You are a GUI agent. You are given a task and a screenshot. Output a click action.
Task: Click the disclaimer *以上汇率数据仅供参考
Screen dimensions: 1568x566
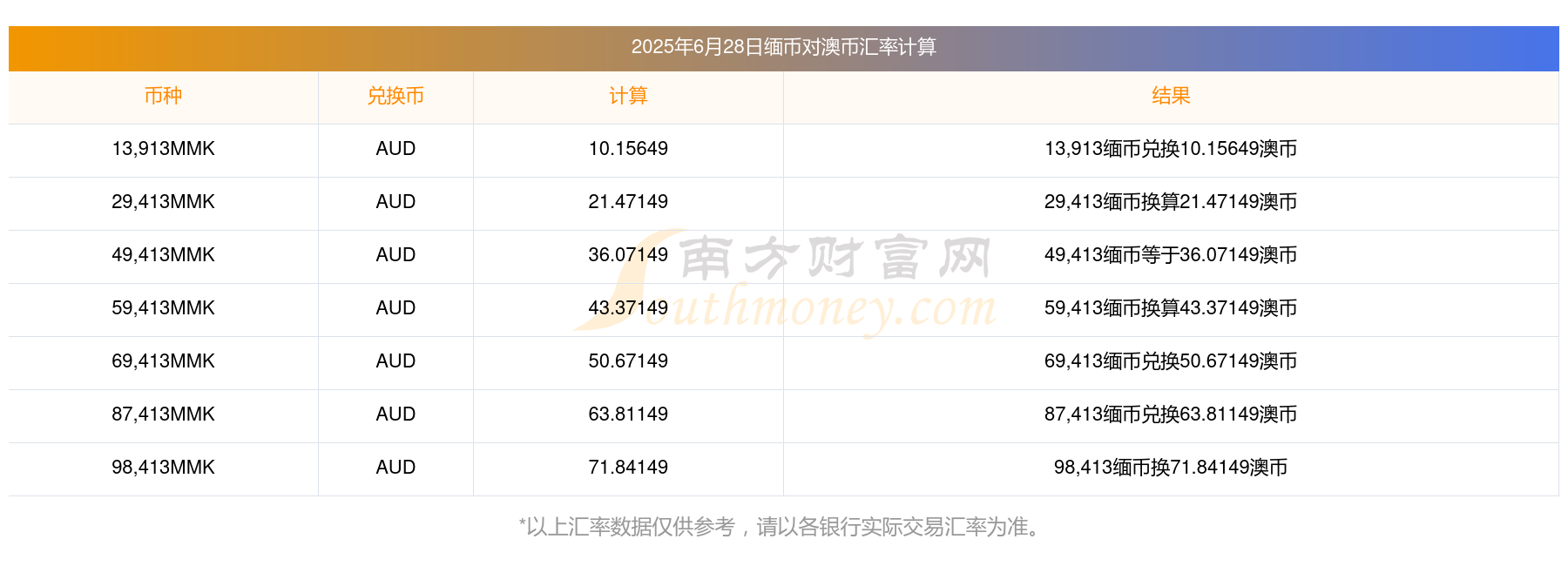tap(627, 527)
